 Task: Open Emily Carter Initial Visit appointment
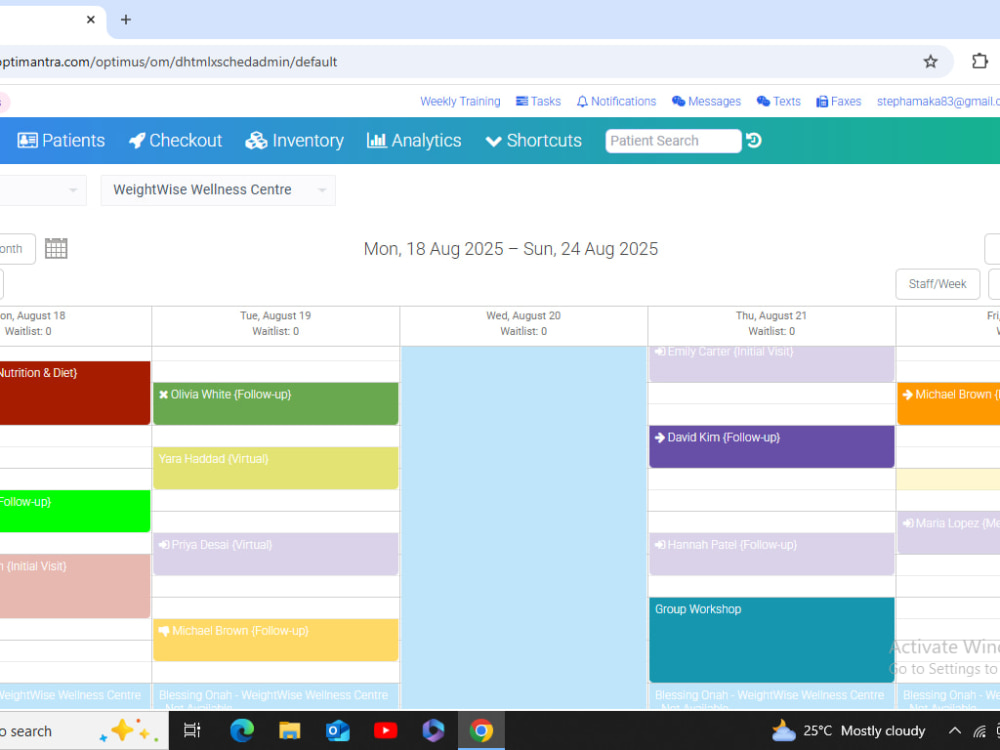point(772,364)
